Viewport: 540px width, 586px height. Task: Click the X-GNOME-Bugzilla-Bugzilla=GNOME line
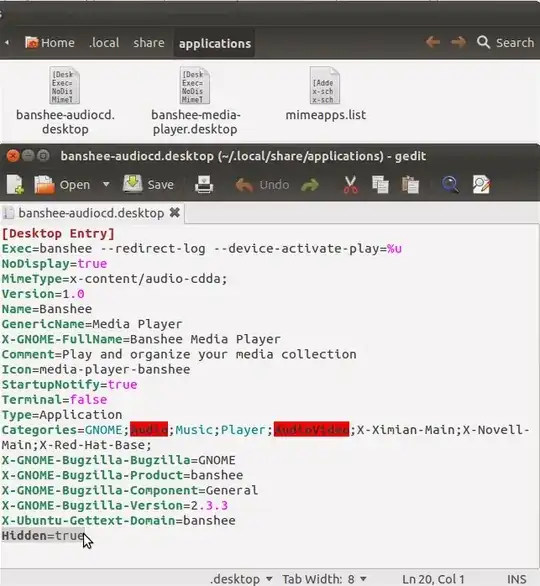[118, 460]
